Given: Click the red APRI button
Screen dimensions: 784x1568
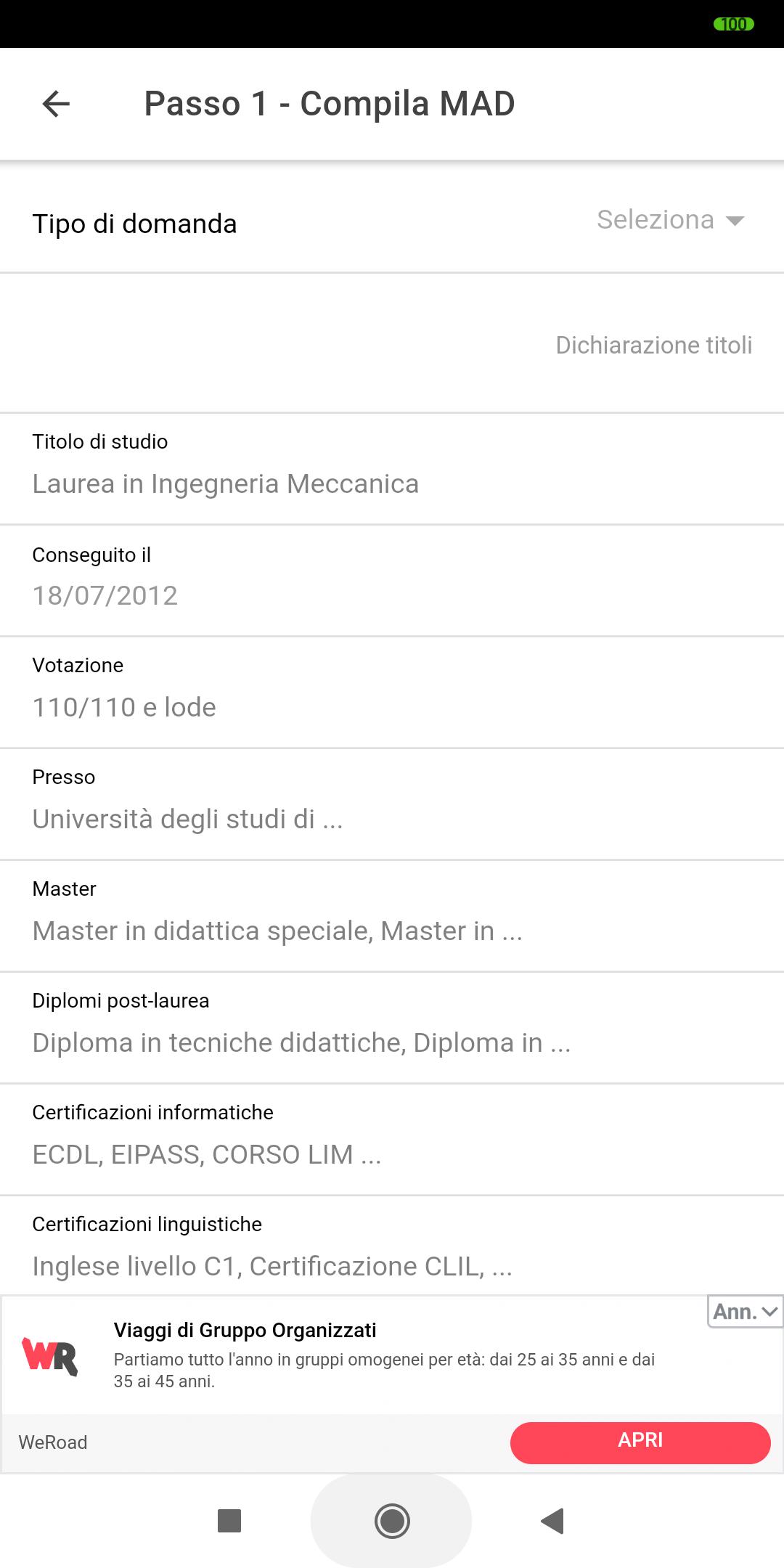Looking at the screenshot, I should click(640, 1442).
